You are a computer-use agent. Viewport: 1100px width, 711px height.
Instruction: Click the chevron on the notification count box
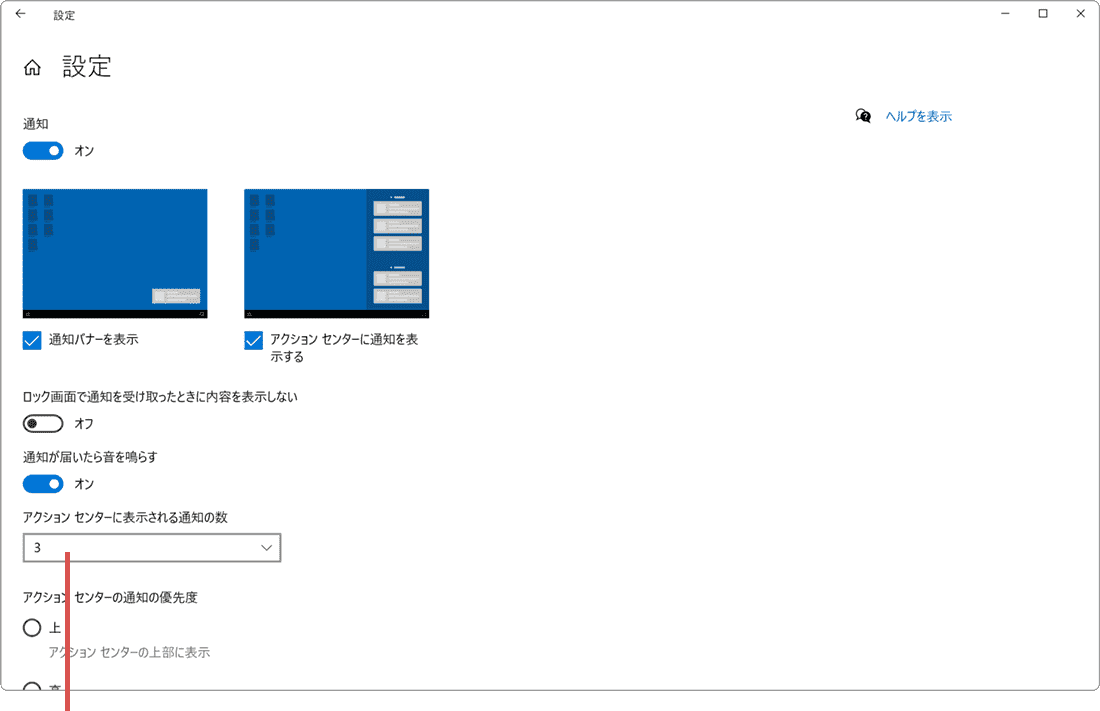click(x=265, y=548)
